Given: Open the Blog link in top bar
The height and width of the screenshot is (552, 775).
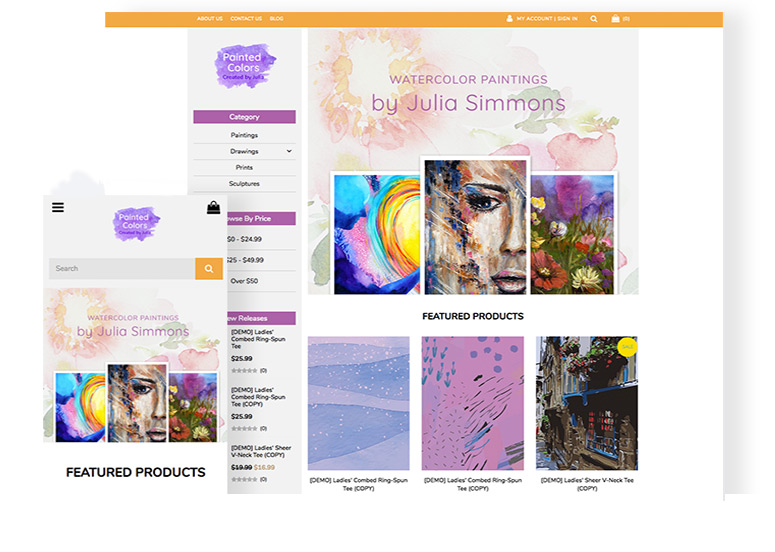Looking at the screenshot, I should 276,19.
